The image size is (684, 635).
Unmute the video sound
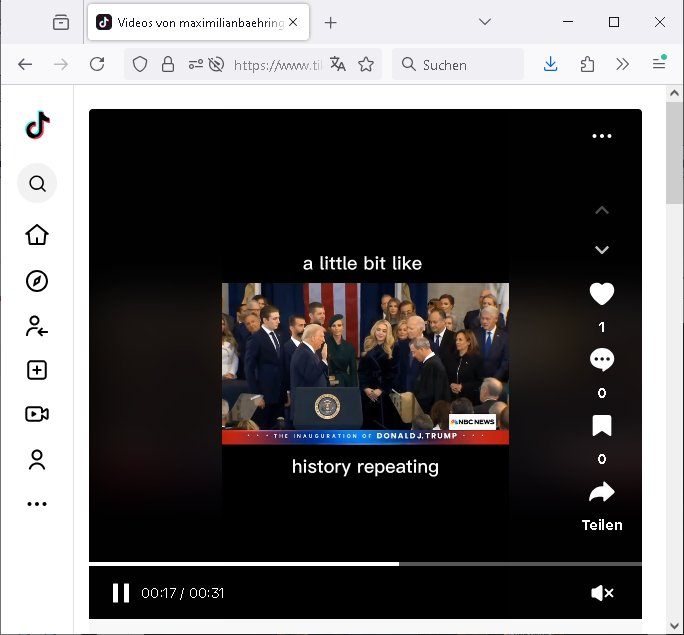click(602, 593)
